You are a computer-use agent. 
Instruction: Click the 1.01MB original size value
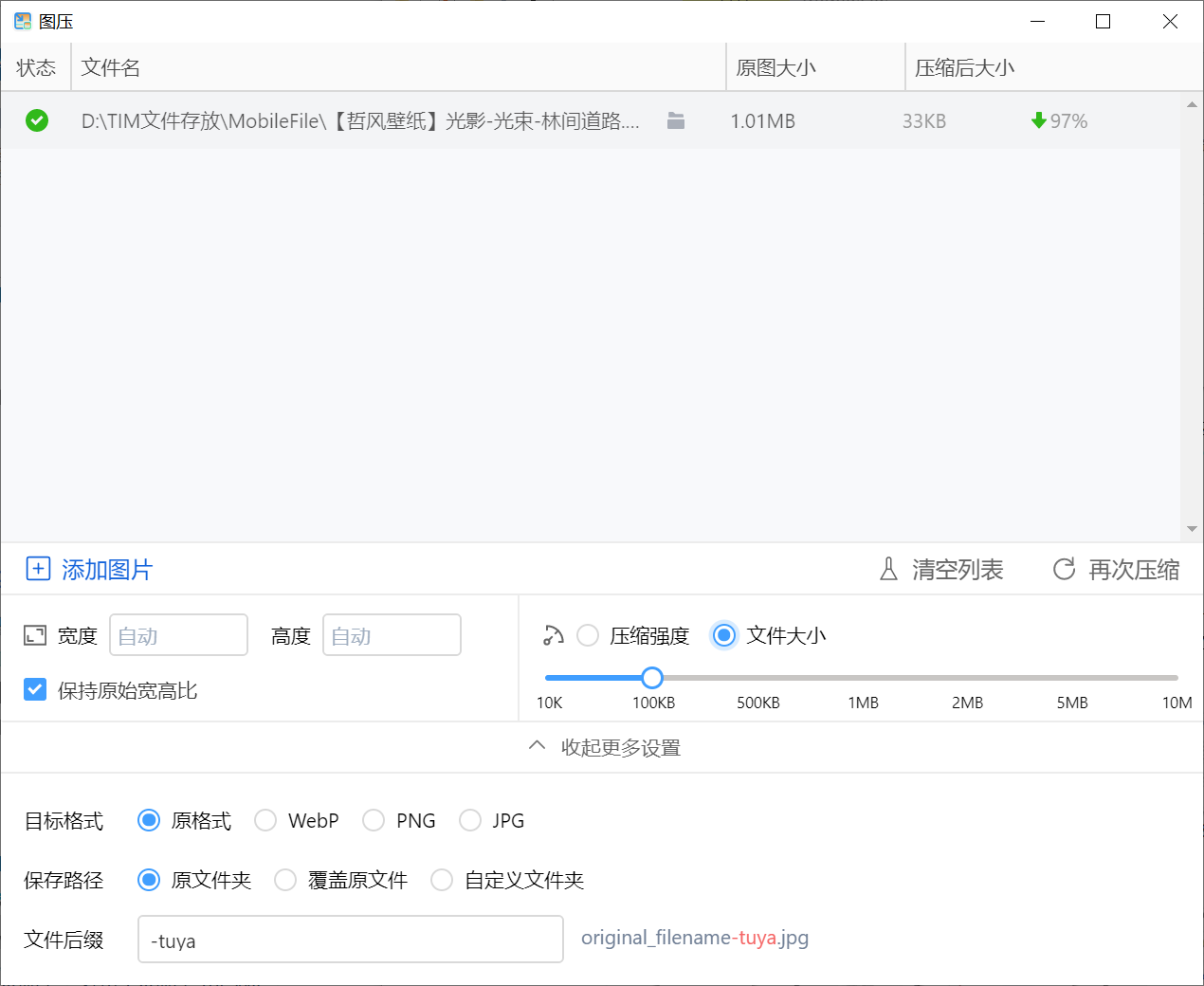[762, 120]
